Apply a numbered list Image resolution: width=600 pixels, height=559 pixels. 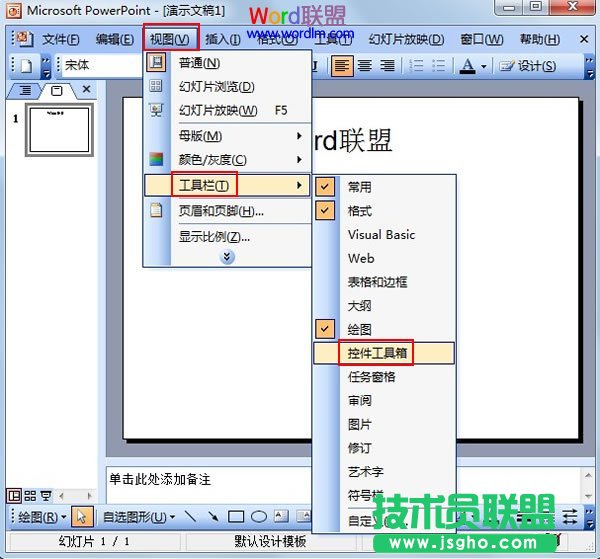[x=416, y=66]
